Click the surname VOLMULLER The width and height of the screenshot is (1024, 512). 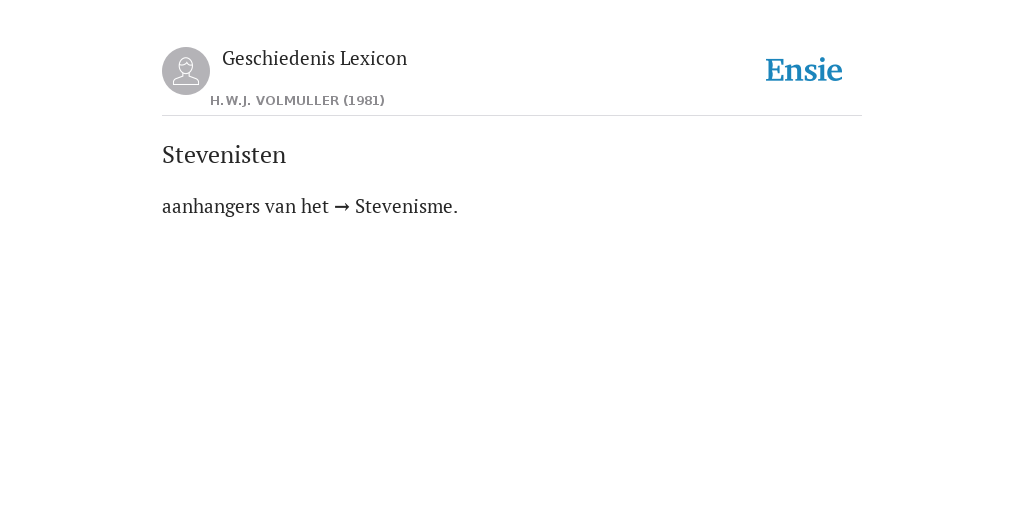tap(297, 101)
